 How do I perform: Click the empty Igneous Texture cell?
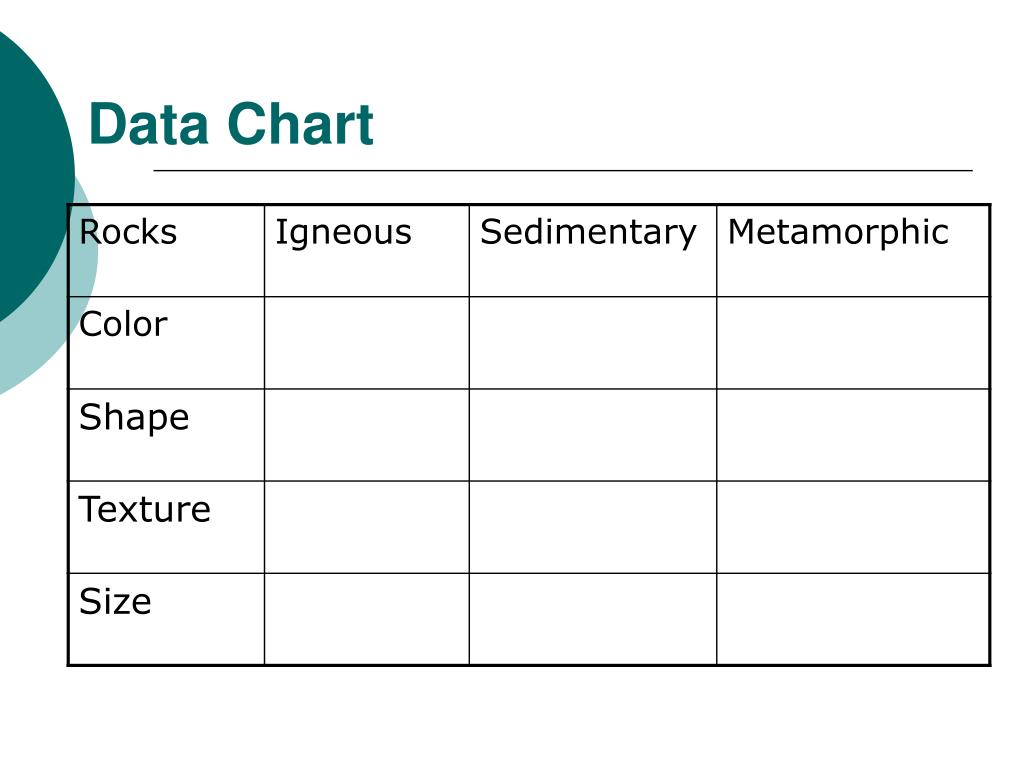367,527
